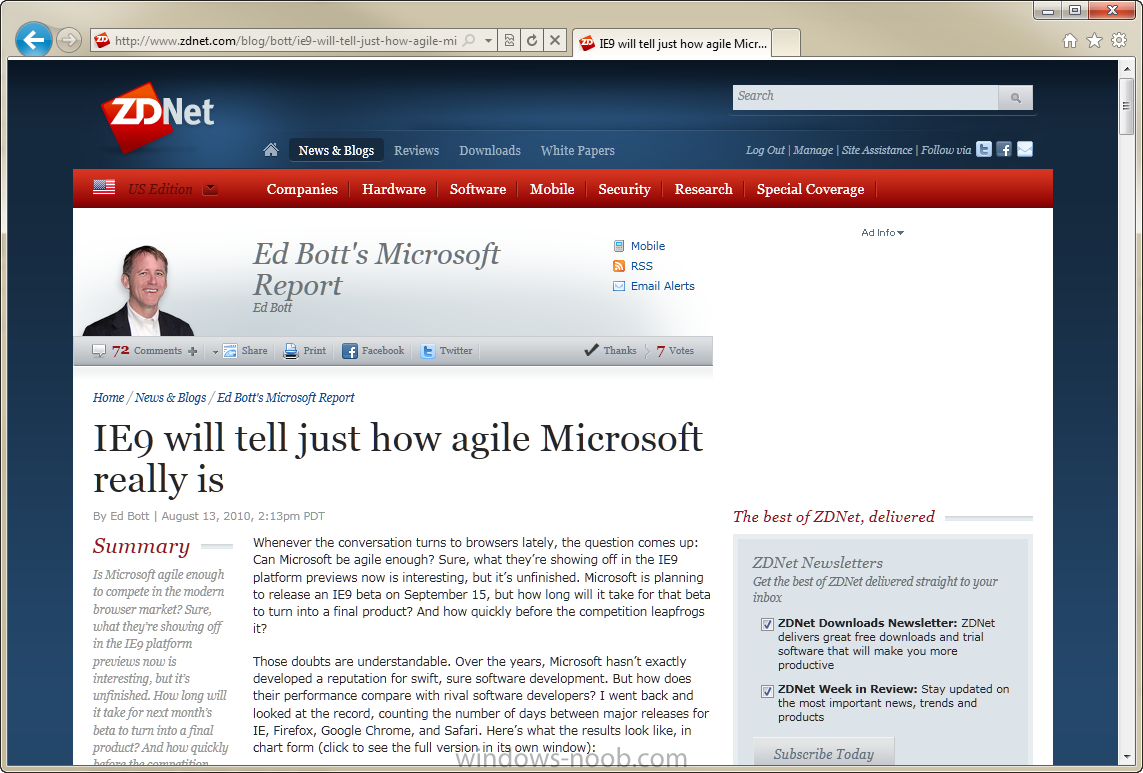Click the US flag icon
Image resolution: width=1143 pixels, height=773 pixels.
pos(104,187)
